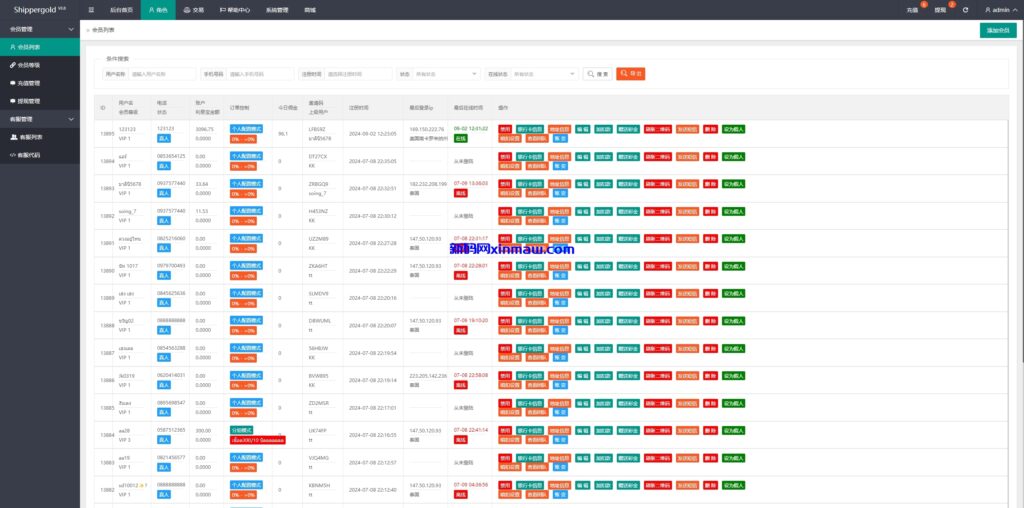Click 设为假人 for user 123123

pos(734,129)
